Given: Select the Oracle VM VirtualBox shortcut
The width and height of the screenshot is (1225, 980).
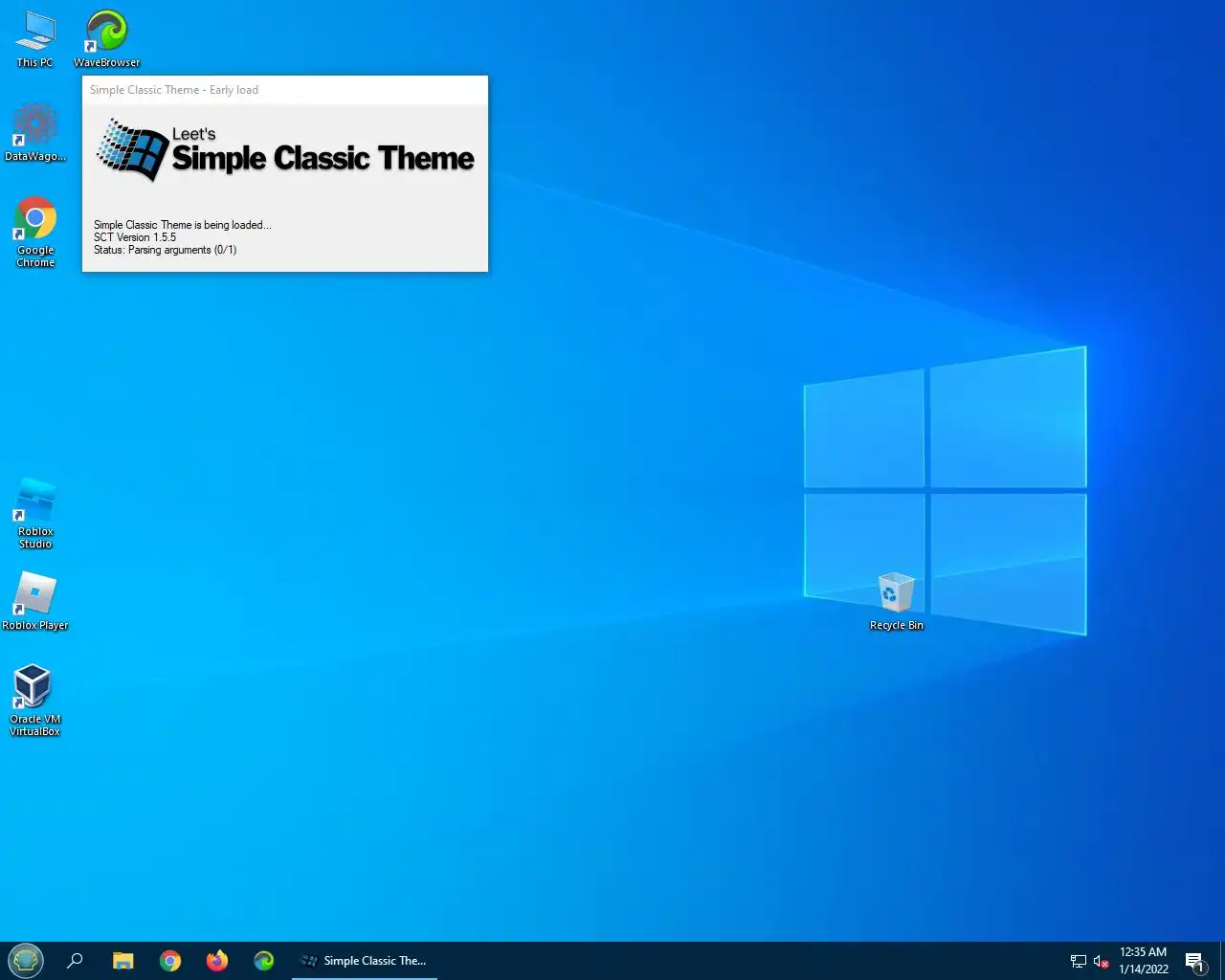Looking at the screenshot, I should [35, 701].
